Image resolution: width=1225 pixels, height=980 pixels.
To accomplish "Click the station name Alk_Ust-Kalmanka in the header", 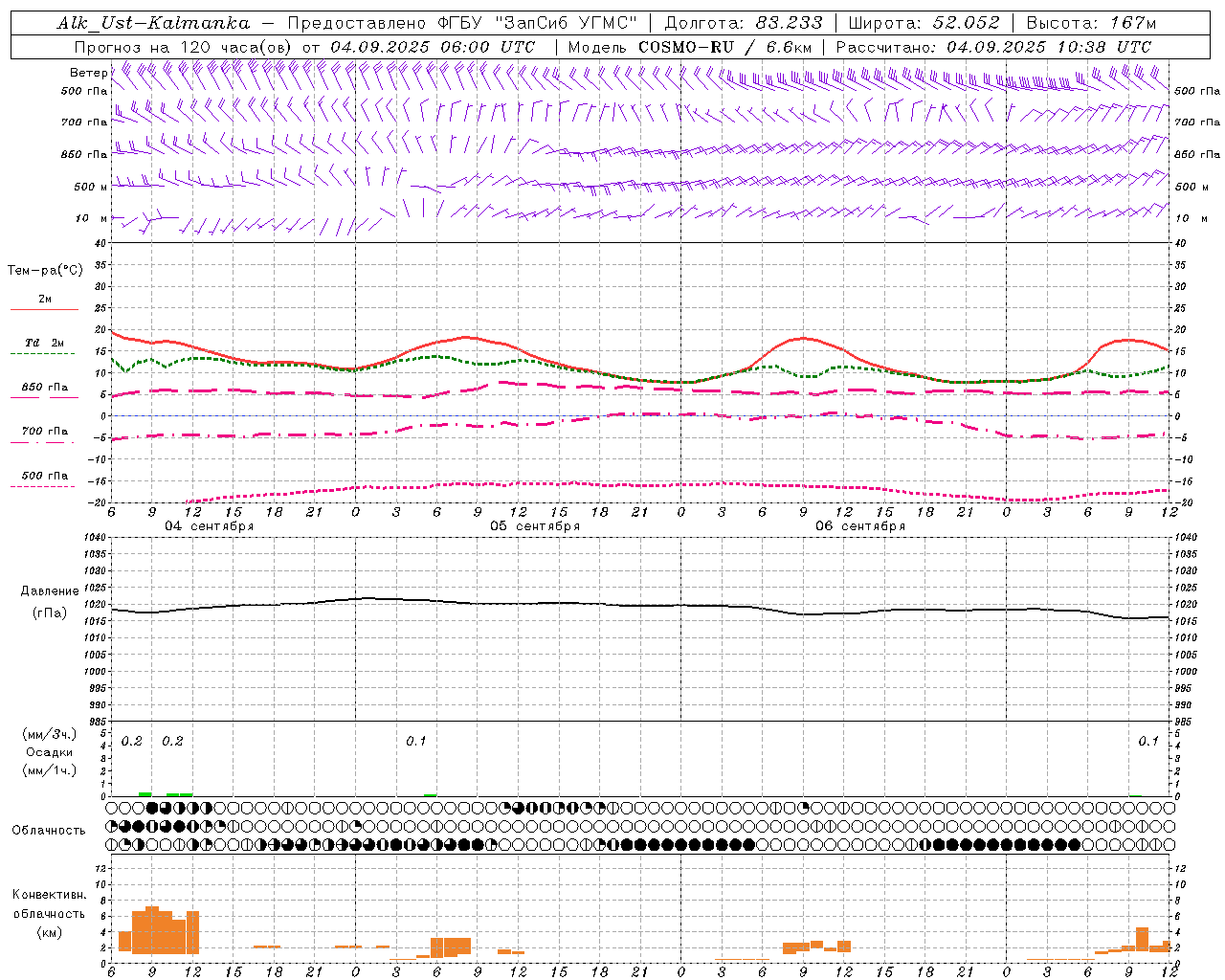I will (x=153, y=23).
